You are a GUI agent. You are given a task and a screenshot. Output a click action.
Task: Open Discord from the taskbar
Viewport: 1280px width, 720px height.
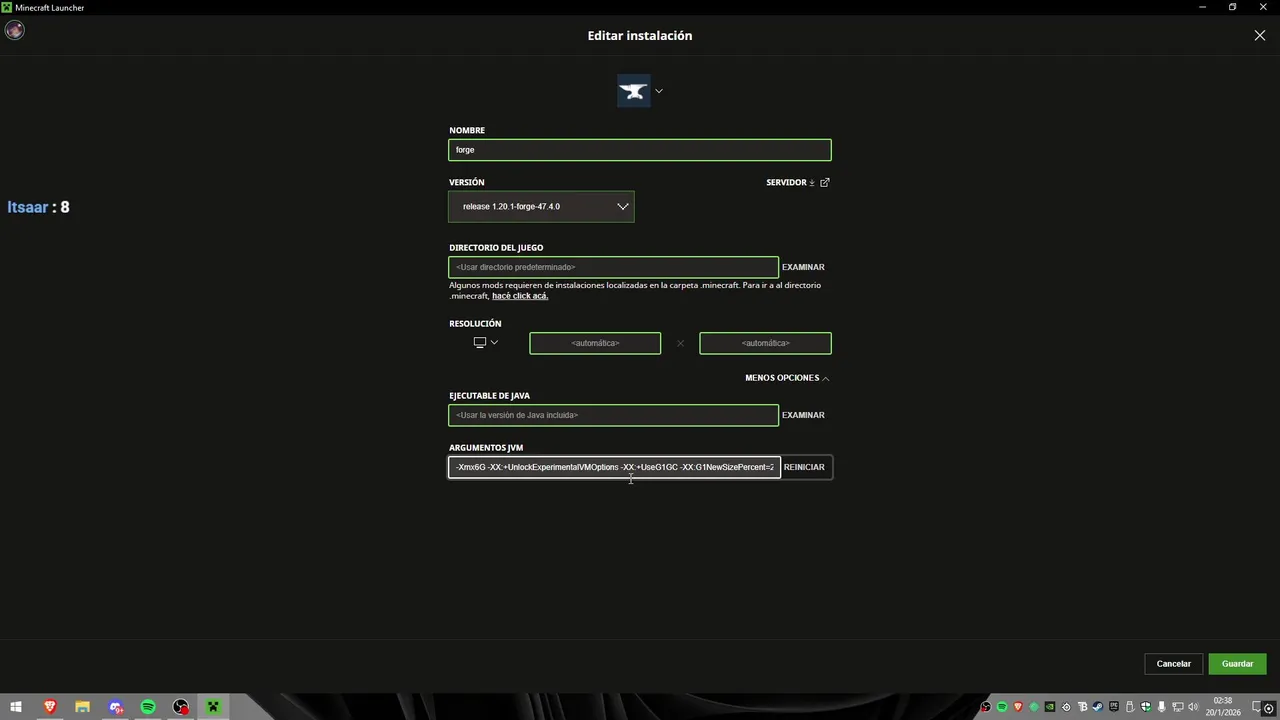(x=116, y=707)
